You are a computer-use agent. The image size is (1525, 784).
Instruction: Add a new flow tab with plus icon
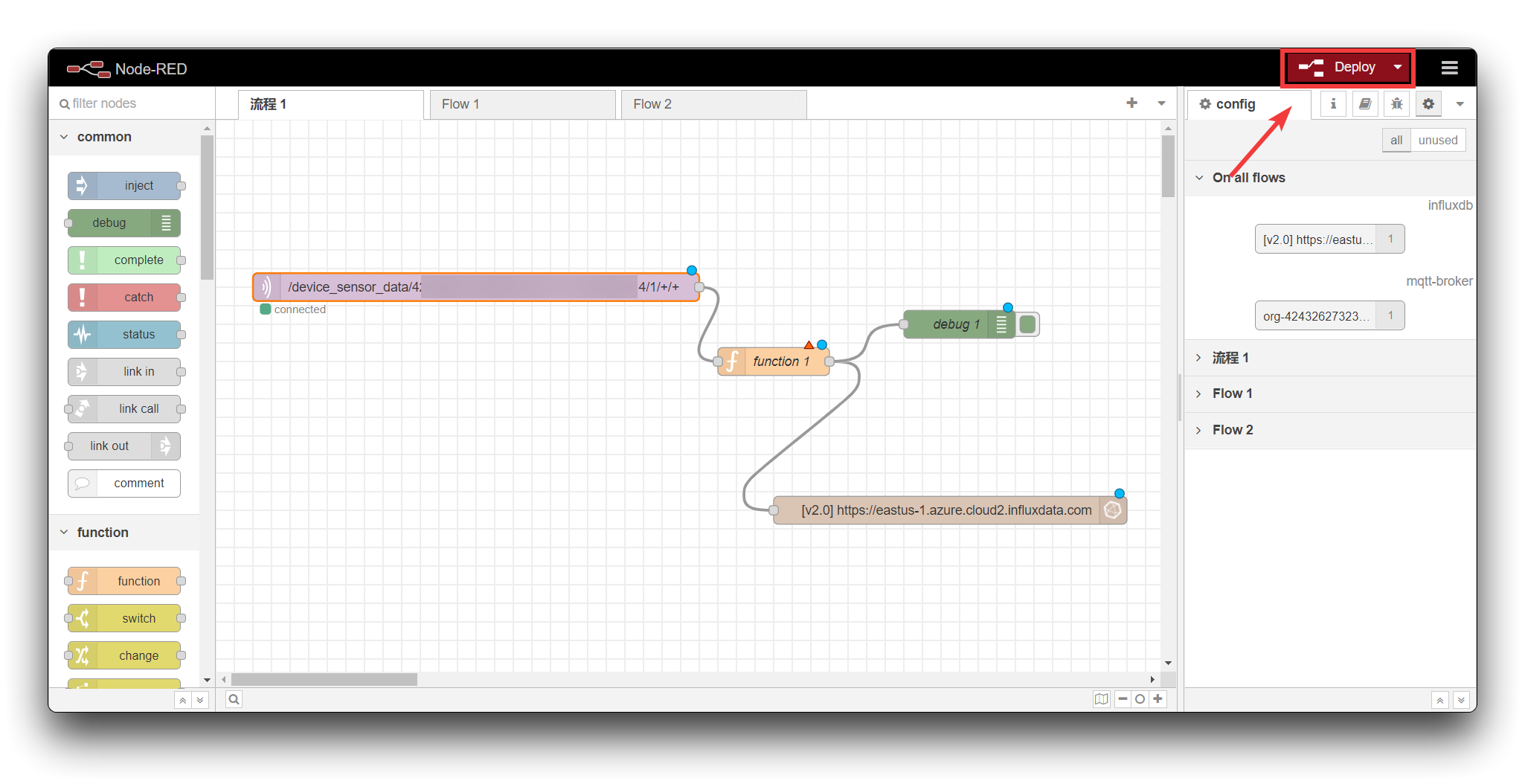1131,103
